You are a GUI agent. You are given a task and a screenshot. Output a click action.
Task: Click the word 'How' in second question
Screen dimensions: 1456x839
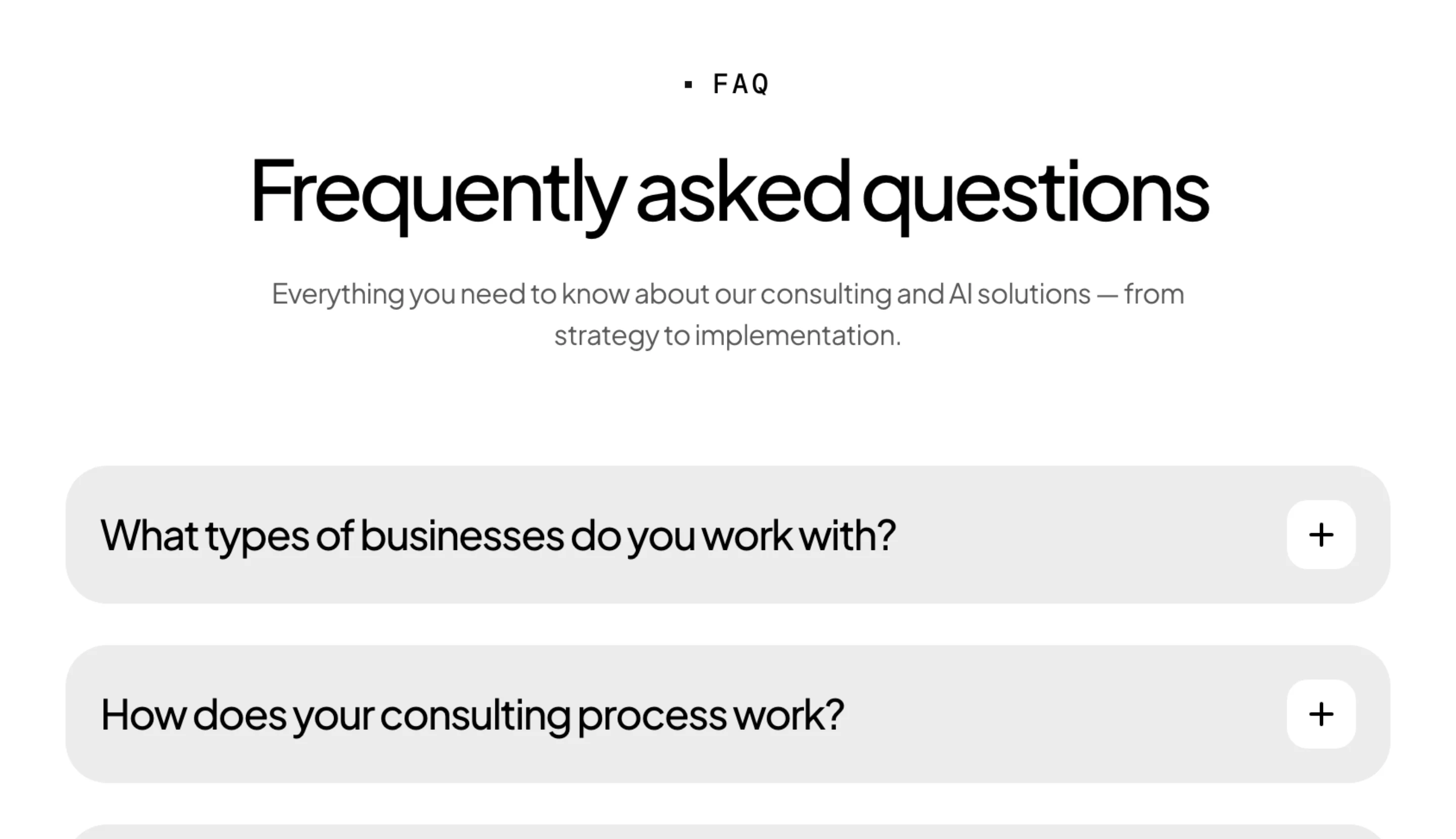(143, 715)
